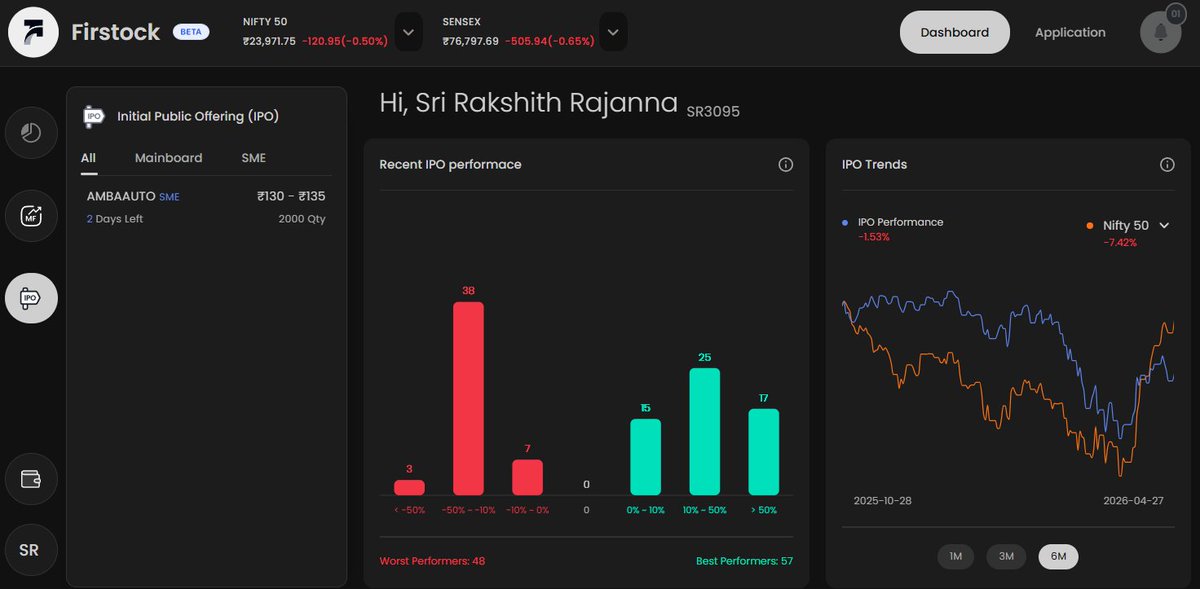The image size is (1200, 589).
Task: Click the 0% ~ 10% green bar
Action: click(x=645, y=457)
